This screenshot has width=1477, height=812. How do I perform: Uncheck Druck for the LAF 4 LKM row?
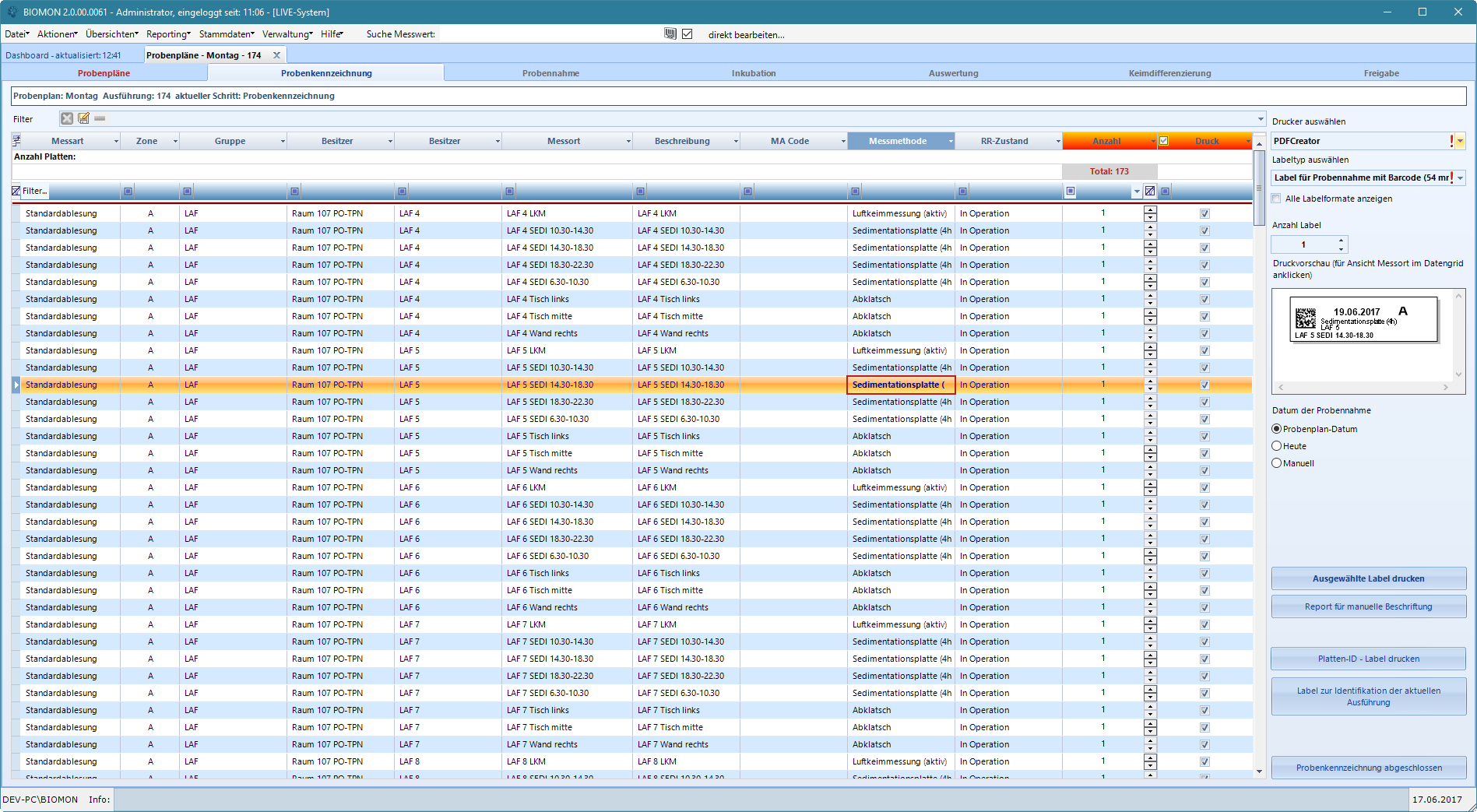click(1204, 213)
